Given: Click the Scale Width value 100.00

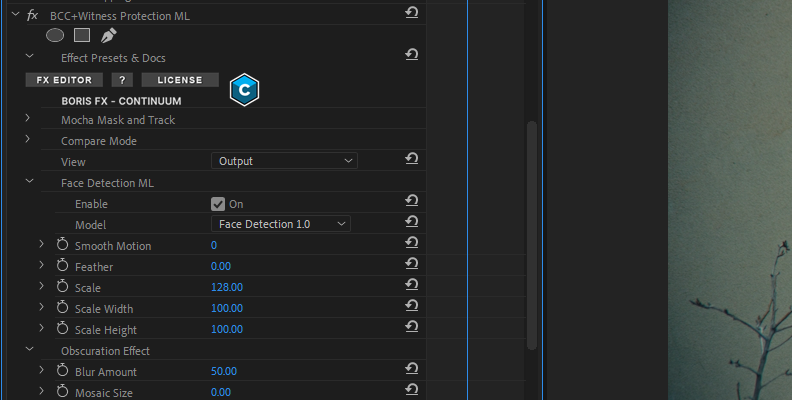Looking at the screenshot, I should [x=227, y=308].
